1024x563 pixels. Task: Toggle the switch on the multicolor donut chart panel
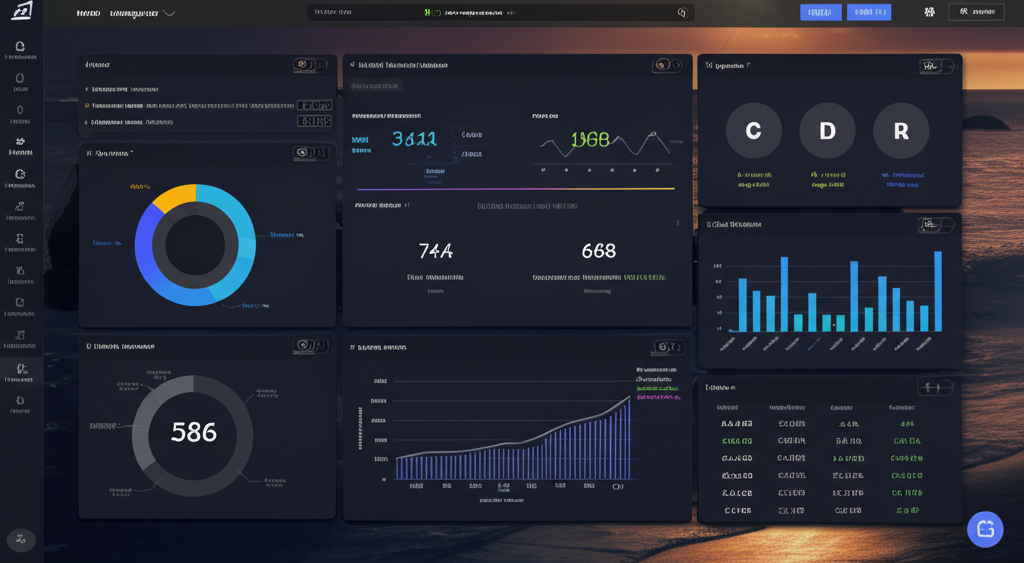[x=311, y=153]
